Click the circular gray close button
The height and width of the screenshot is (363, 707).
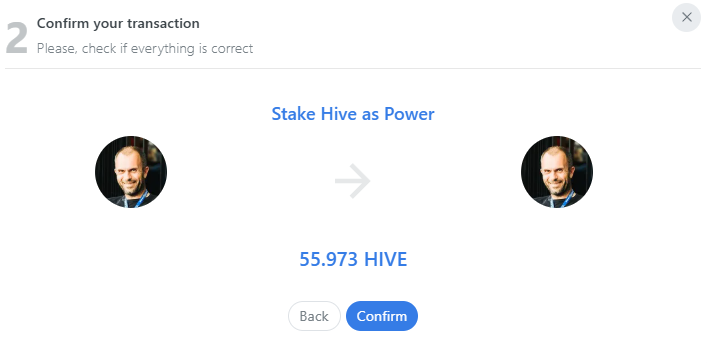coord(686,18)
